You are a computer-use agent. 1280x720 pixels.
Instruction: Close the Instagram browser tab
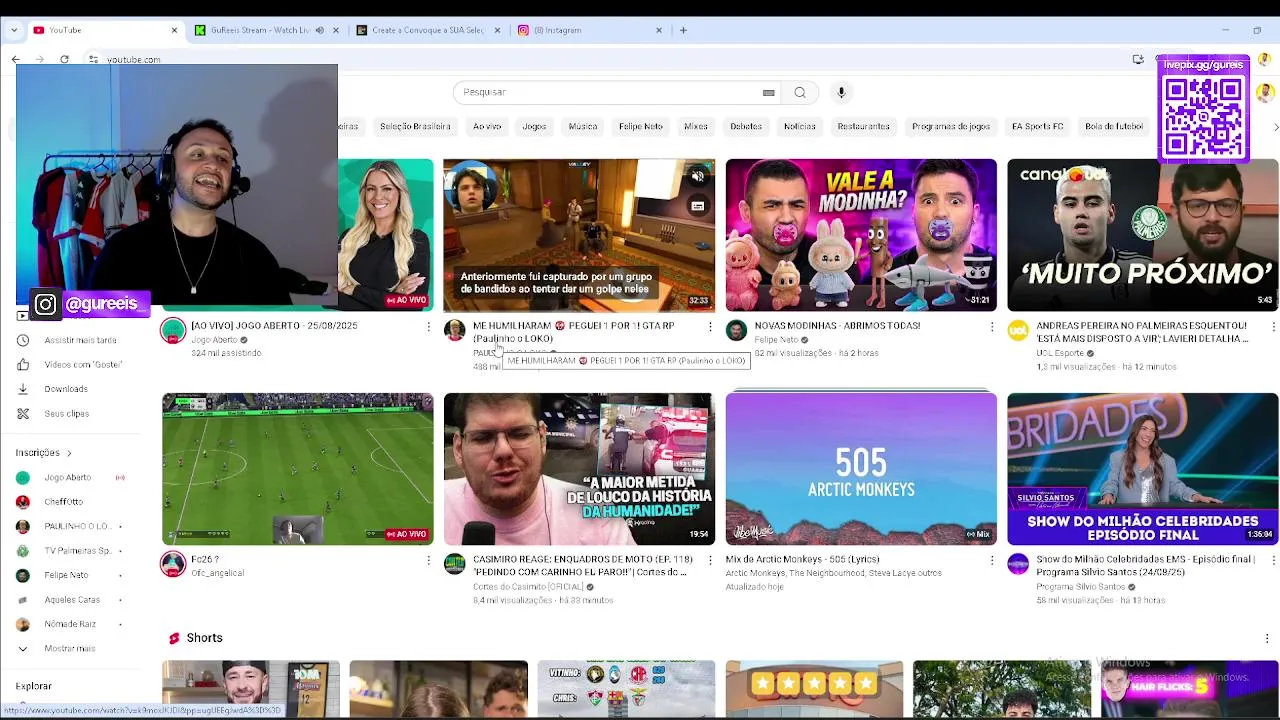tap(658, 30)
